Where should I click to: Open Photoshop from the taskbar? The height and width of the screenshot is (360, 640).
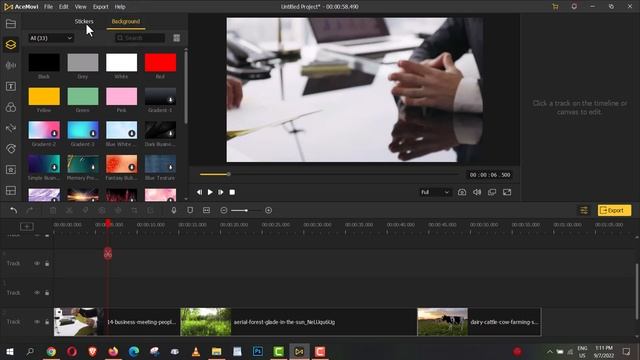(x=258, y=351)
